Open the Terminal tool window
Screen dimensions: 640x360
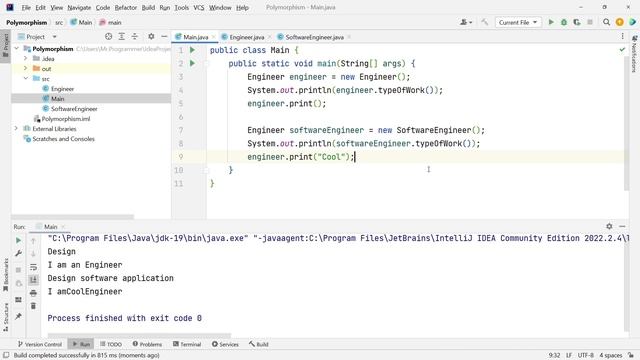coord(187,344)
